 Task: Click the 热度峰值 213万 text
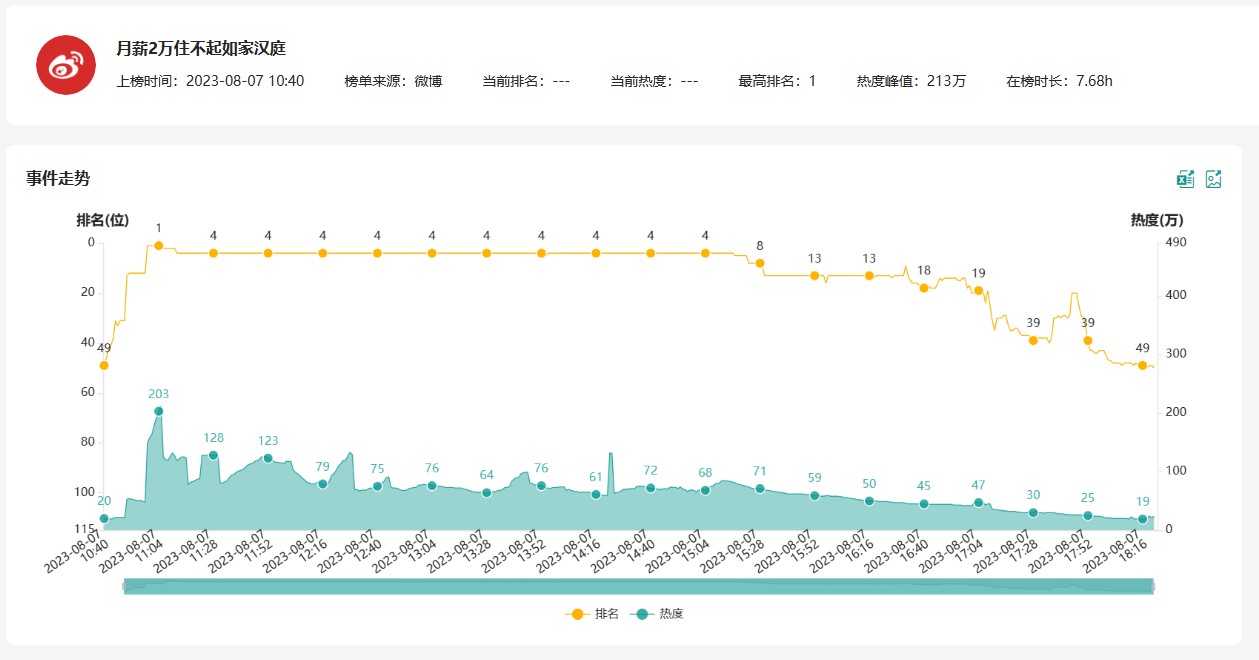coord(911,81)
